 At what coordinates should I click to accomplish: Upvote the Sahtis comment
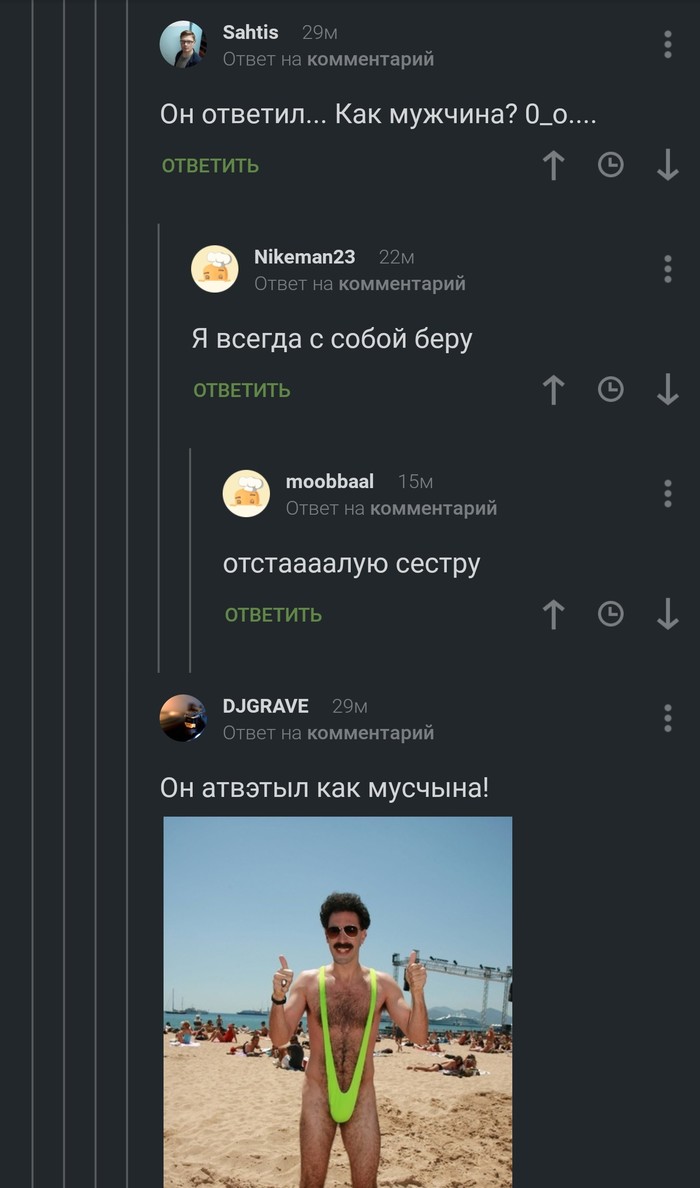pos(554,164)
